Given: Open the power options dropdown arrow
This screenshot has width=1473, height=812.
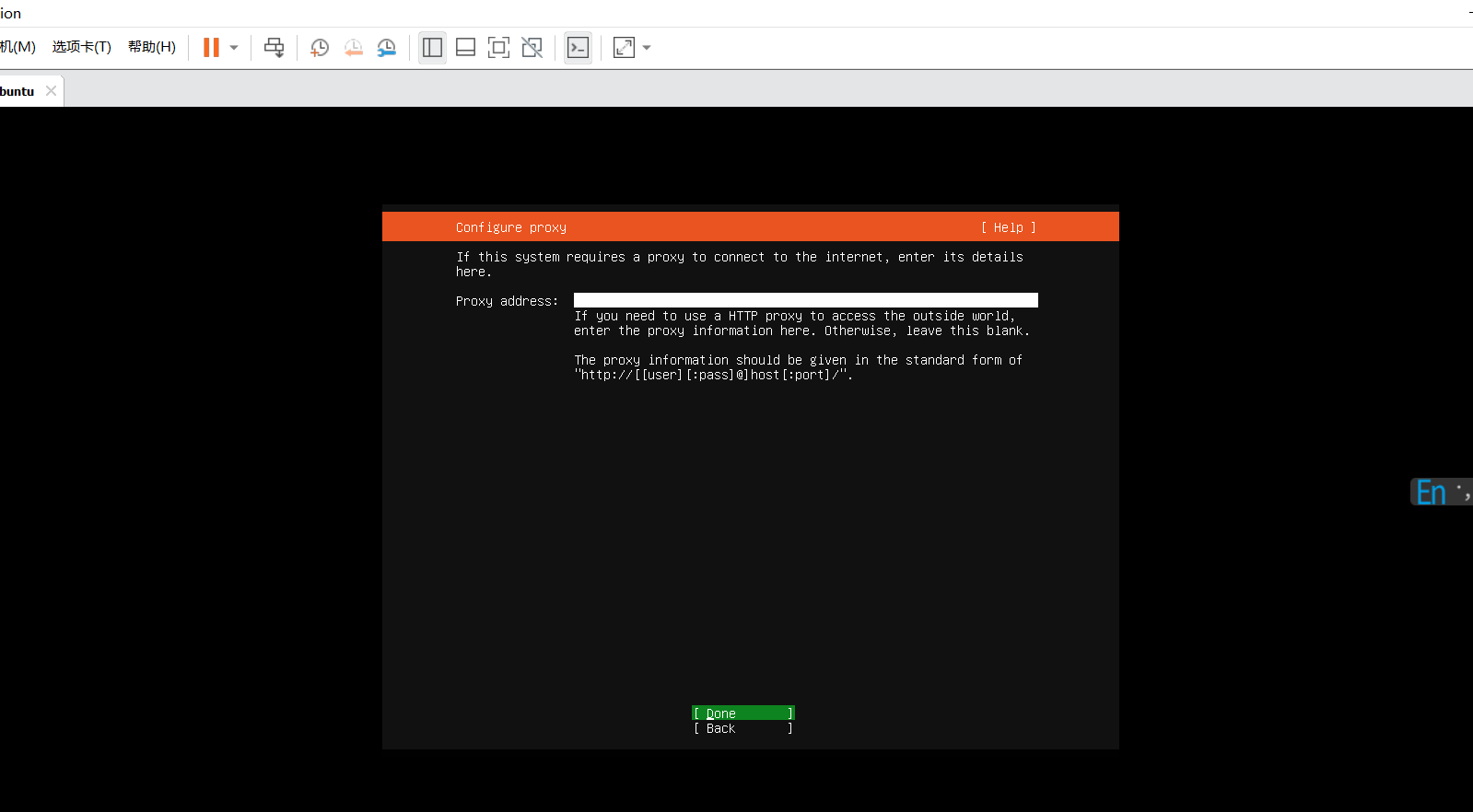Looking at the screenshot, I should (234, 48).
